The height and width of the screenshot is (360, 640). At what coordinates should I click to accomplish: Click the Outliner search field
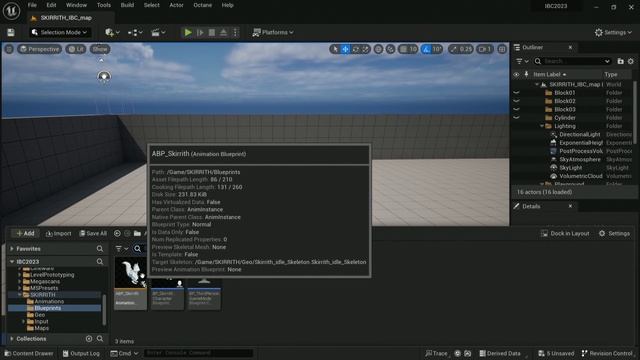click(x=573, y=61)
